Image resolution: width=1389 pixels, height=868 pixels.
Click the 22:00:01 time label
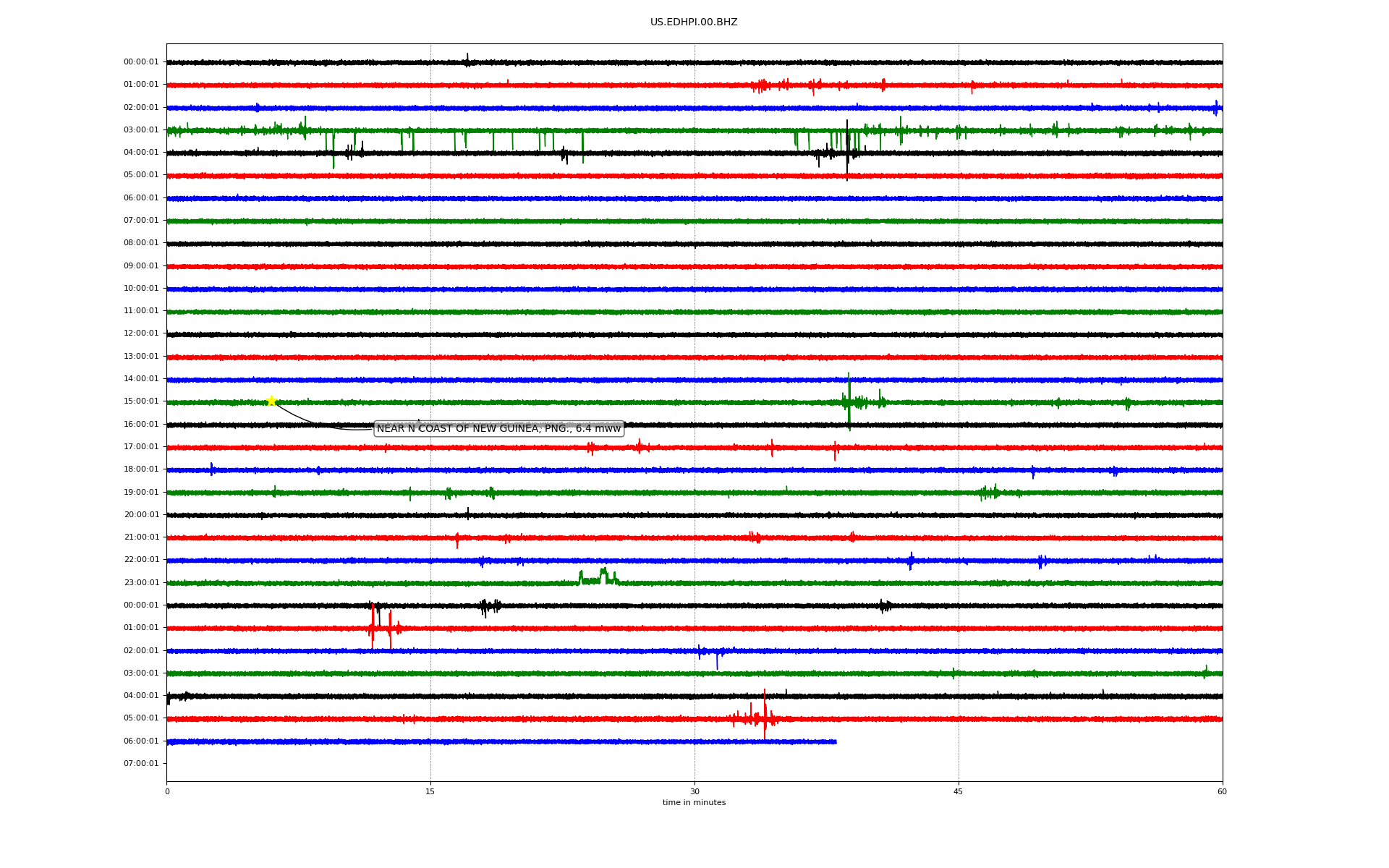click(141, 560)
